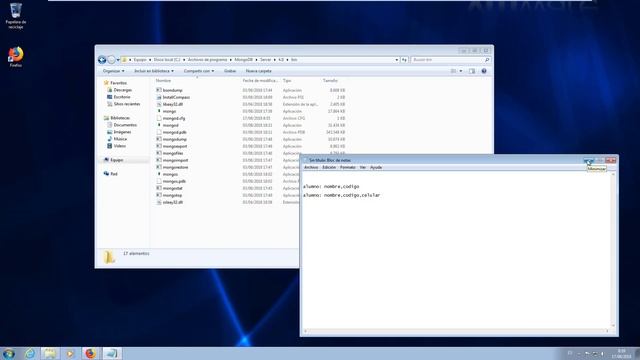The width and height of the screenshot is (640, 360).
Task: Open Vídeos library in the sidebar
Action: pos(120,146)
